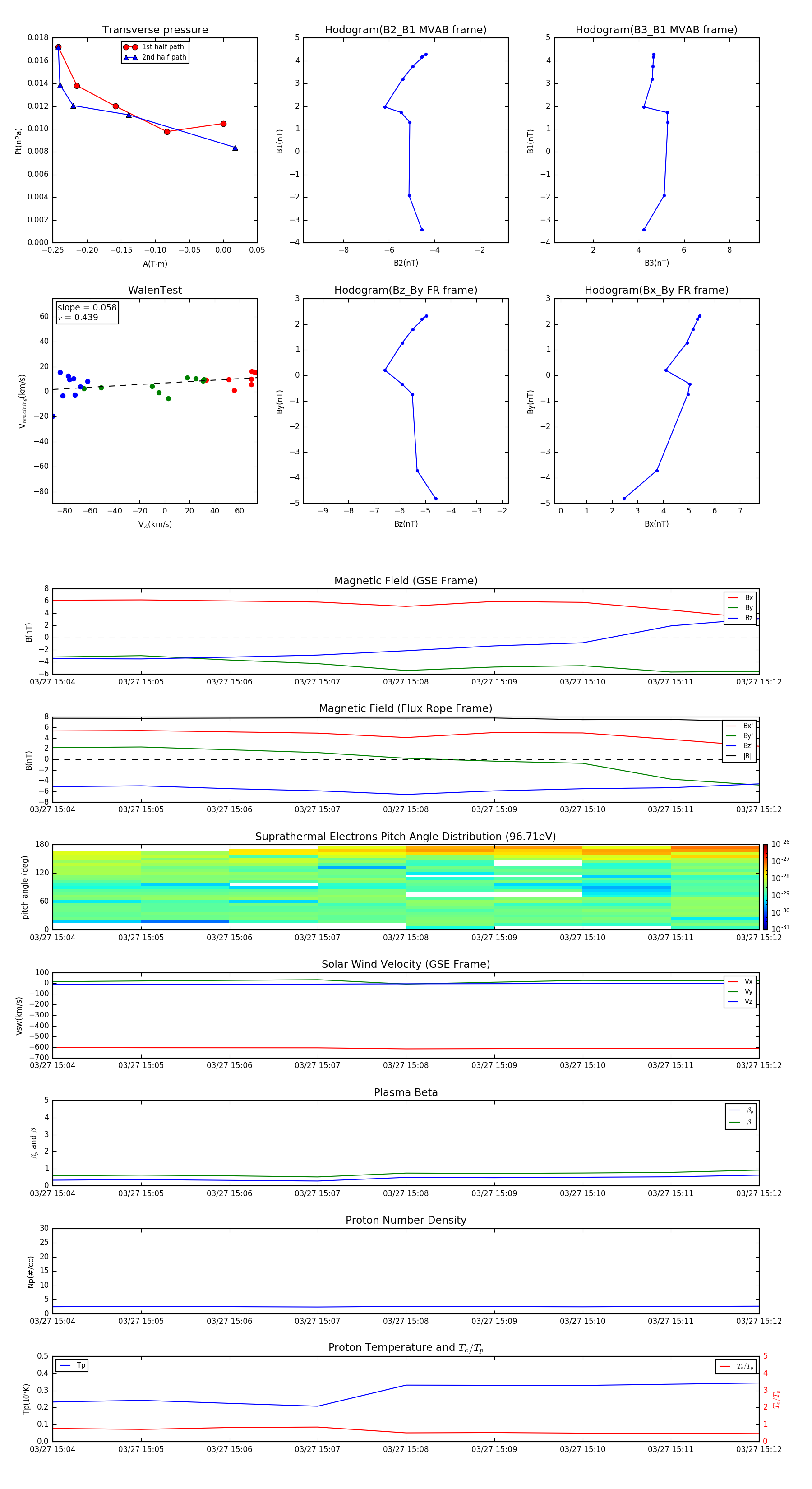Click the 'Bx(nT)' x-axis label
Screen dimensions: 812x1489
coord(656,524)
